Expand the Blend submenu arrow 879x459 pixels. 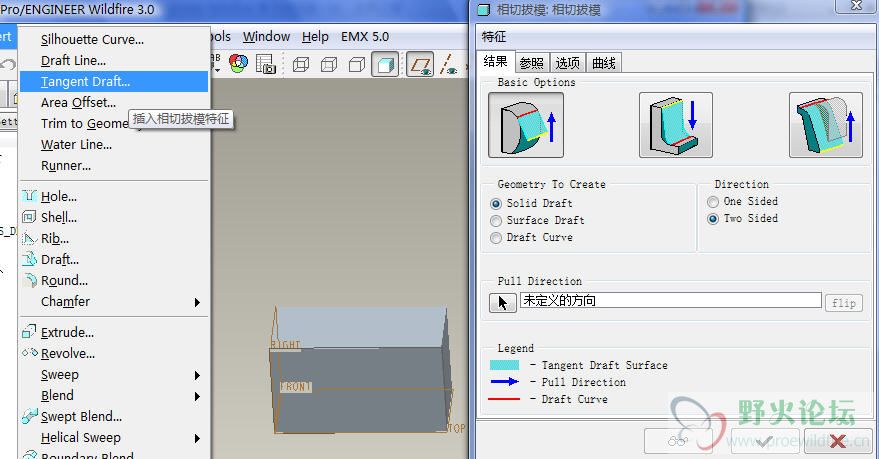pyautogui.click(x=197, y=396)
